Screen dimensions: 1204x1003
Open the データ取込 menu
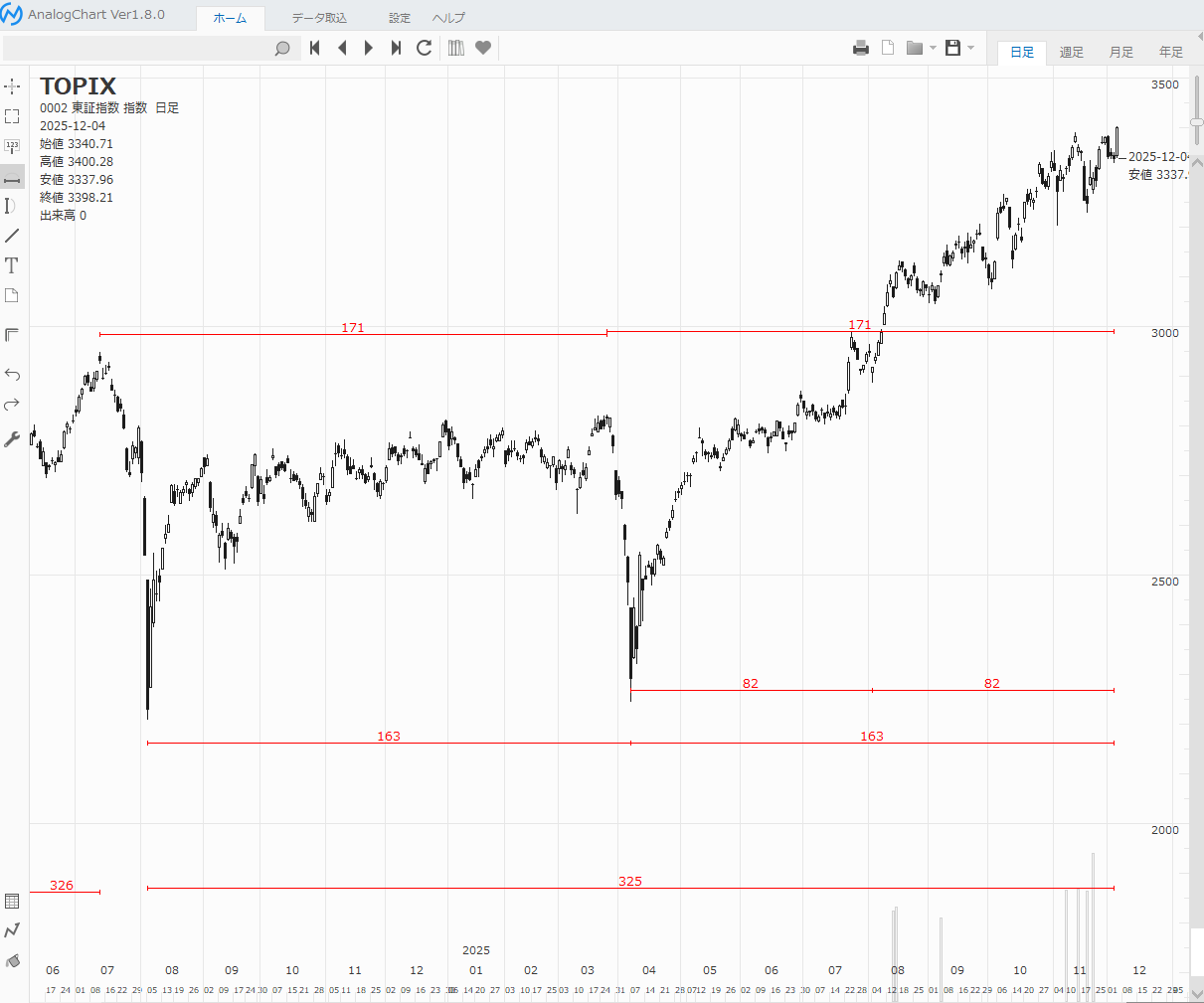319,18
